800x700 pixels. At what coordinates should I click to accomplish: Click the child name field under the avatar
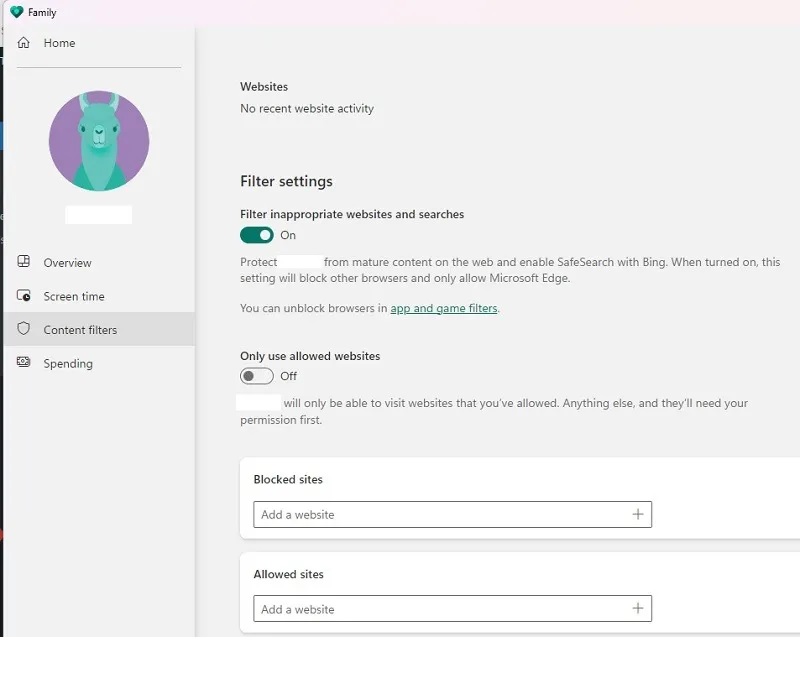click(x=99, y=214)
